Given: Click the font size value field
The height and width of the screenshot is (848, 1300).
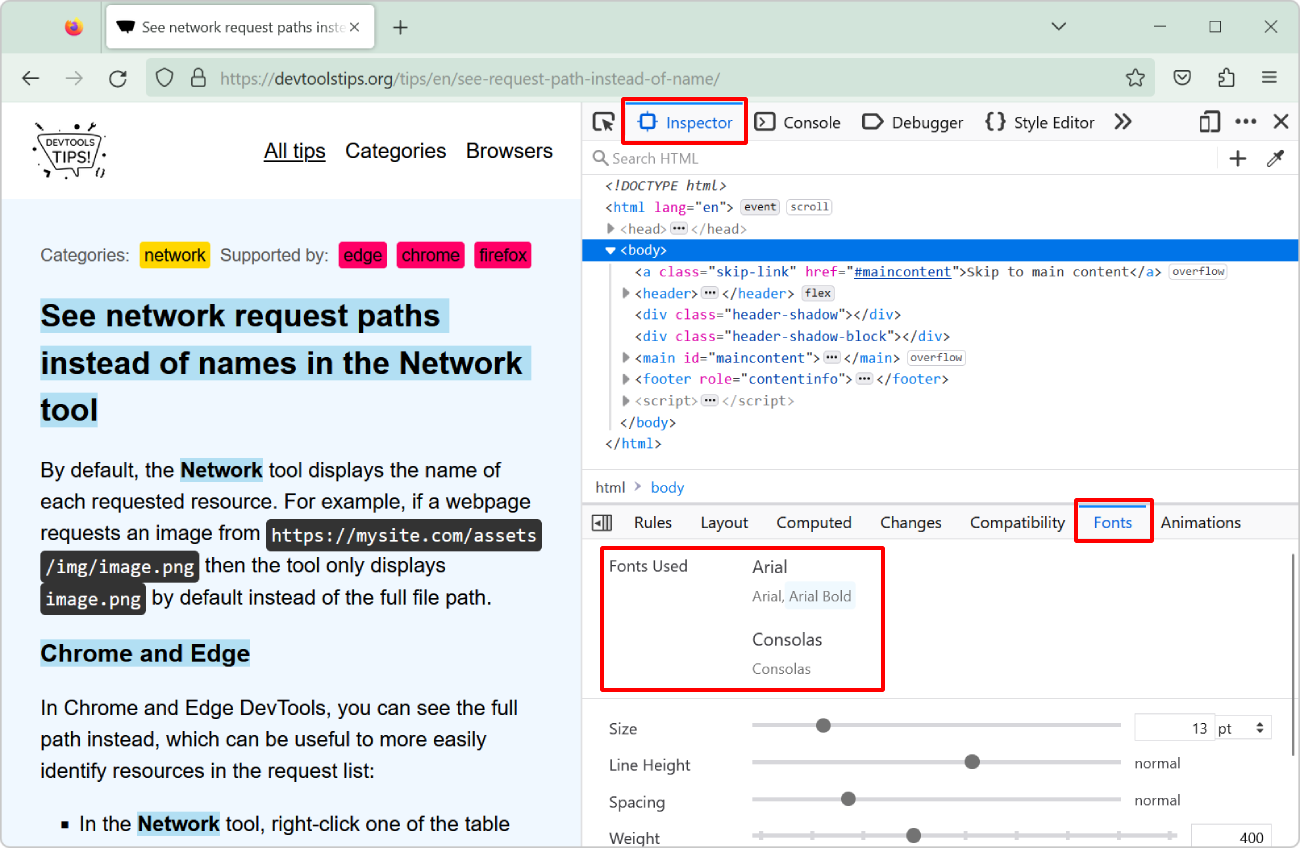Looking at the screenshot, I should pos(1173,728).
